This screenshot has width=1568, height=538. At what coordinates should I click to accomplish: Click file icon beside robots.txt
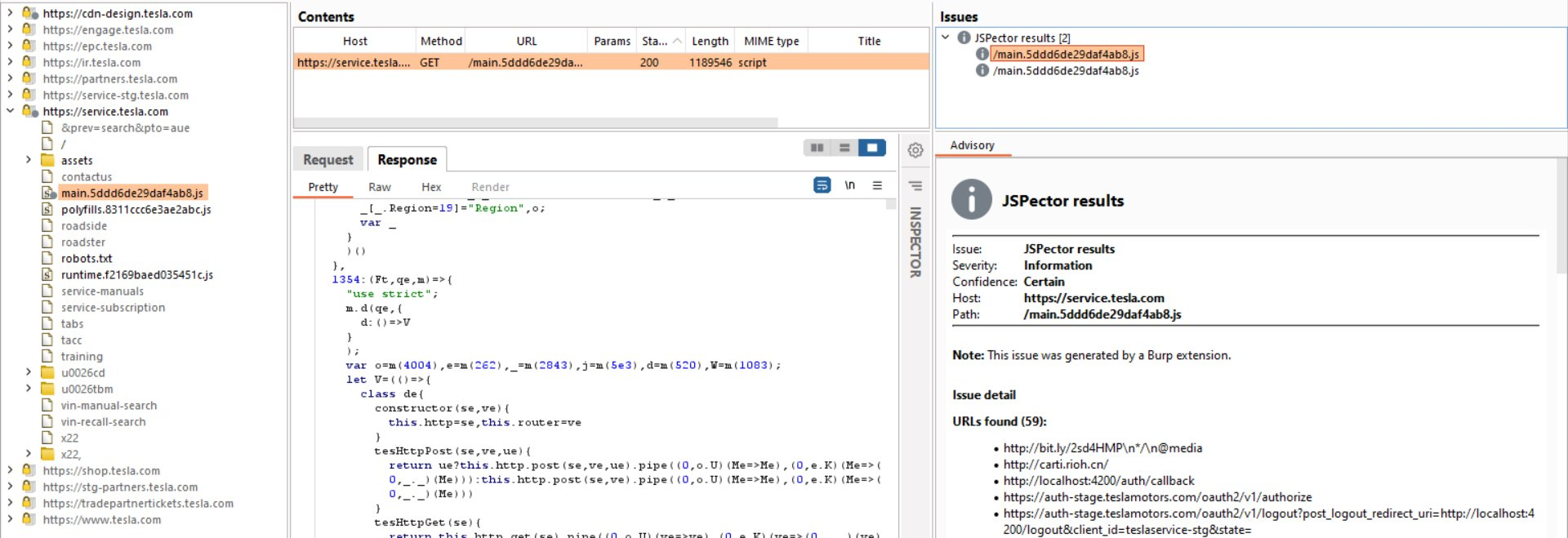48,258
